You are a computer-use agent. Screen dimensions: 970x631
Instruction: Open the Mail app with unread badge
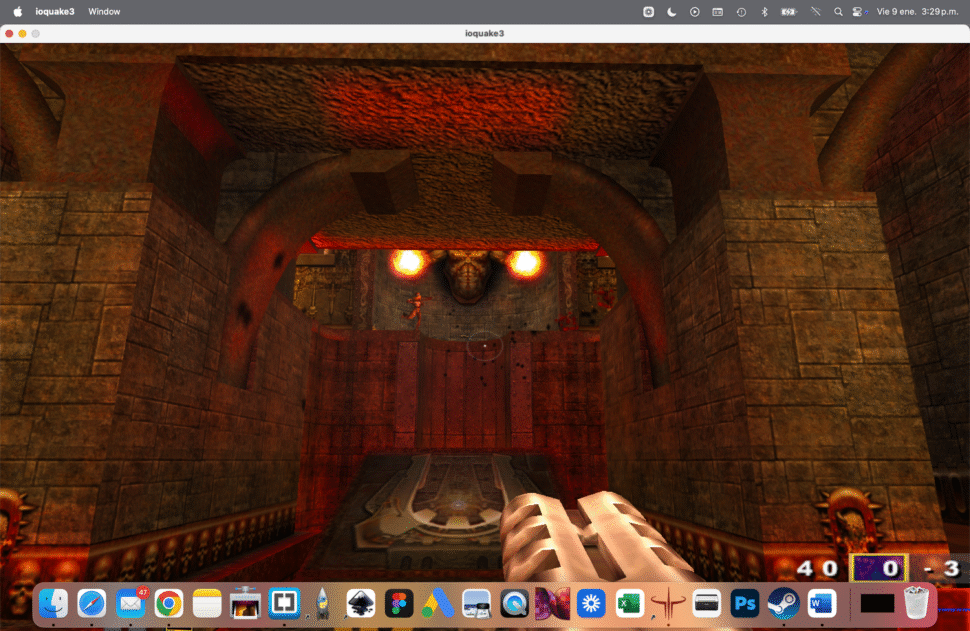coord(130,604)
